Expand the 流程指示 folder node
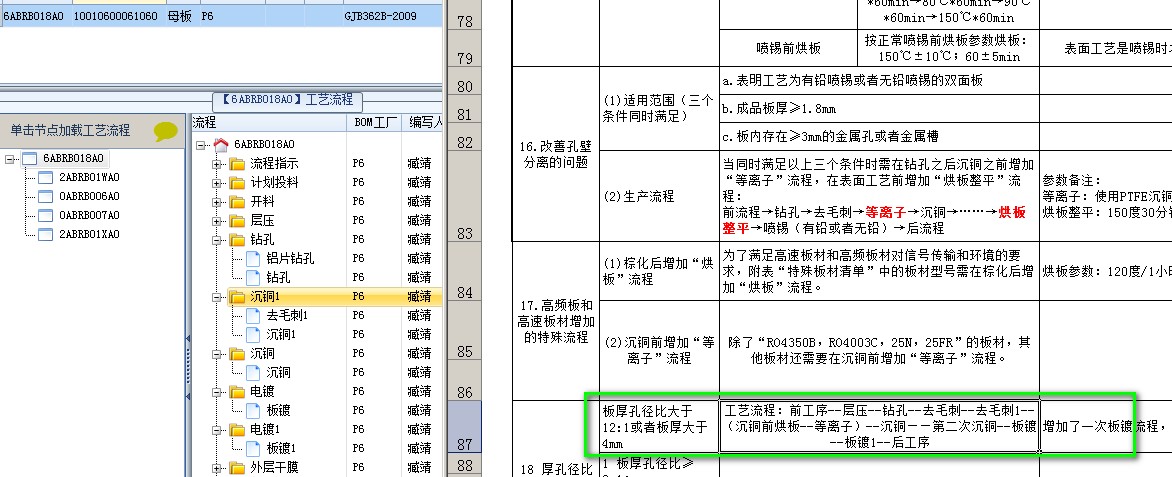The image size is (1172, 477). point(217,164)
